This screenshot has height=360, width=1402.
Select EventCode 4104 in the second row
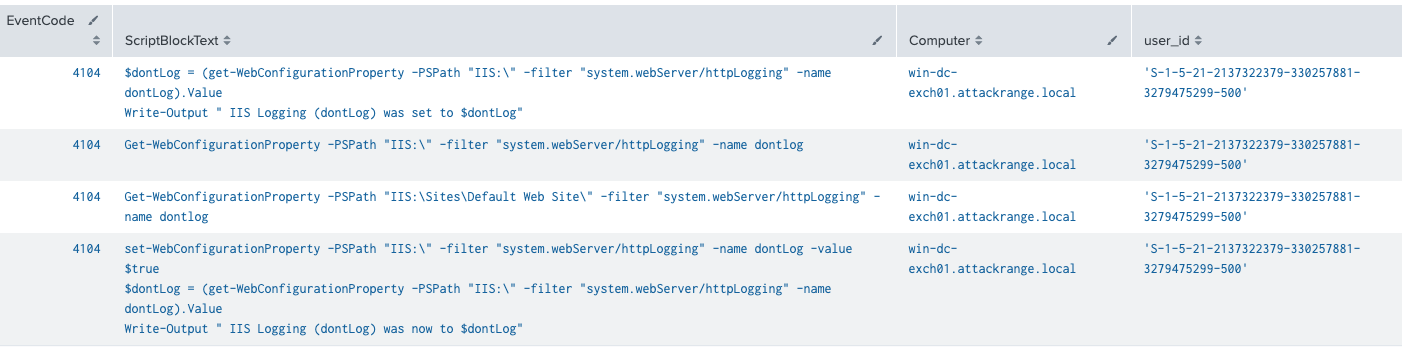click(87, 145)
